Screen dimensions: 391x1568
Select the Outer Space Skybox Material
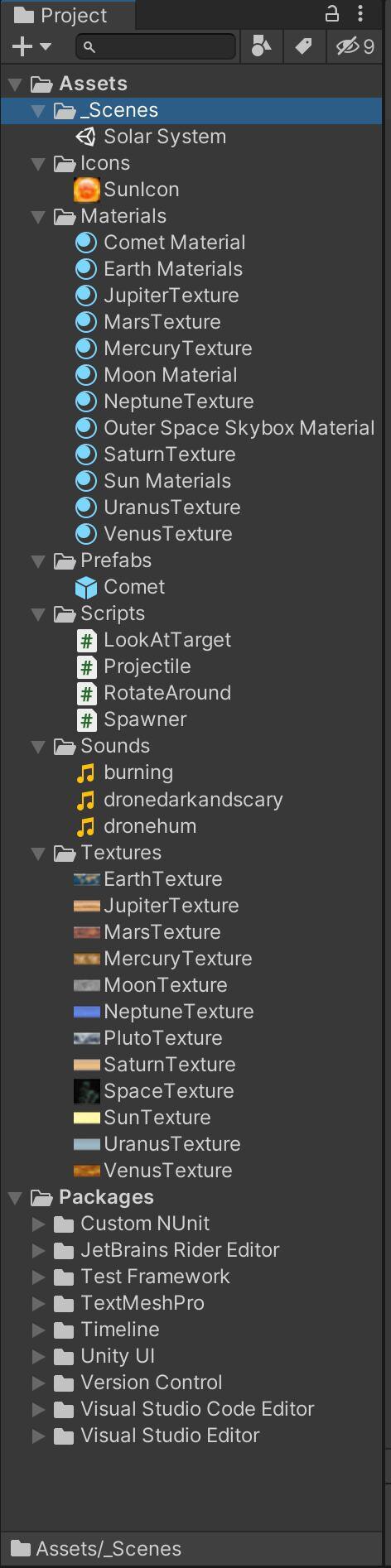pos(225,428)
